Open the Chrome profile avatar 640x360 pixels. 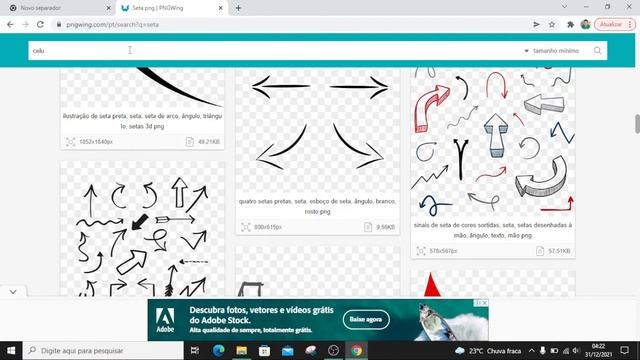click(585, 24)
